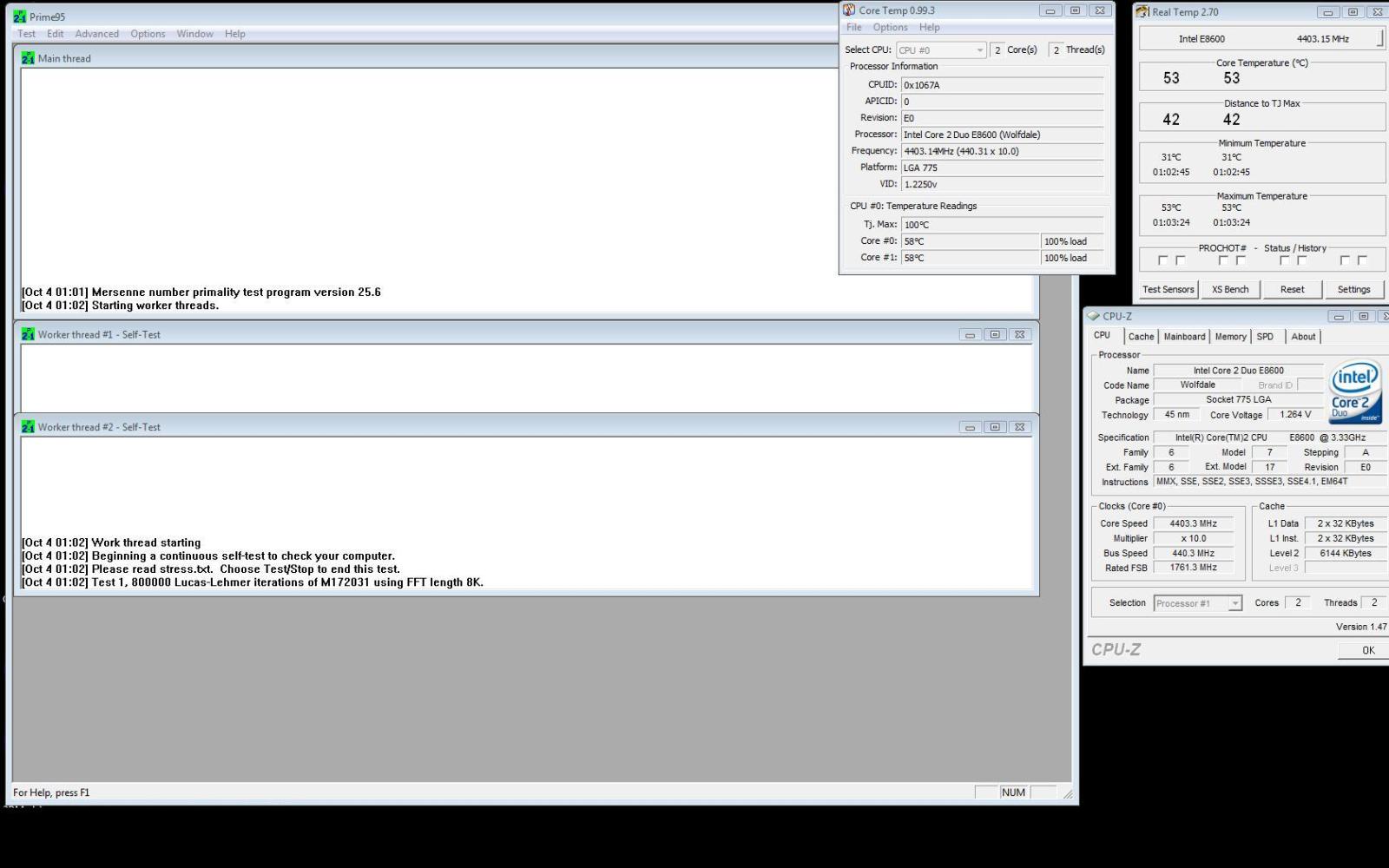
Task: Close the Worker thread #2 child window
Action: coord(1020,427)
